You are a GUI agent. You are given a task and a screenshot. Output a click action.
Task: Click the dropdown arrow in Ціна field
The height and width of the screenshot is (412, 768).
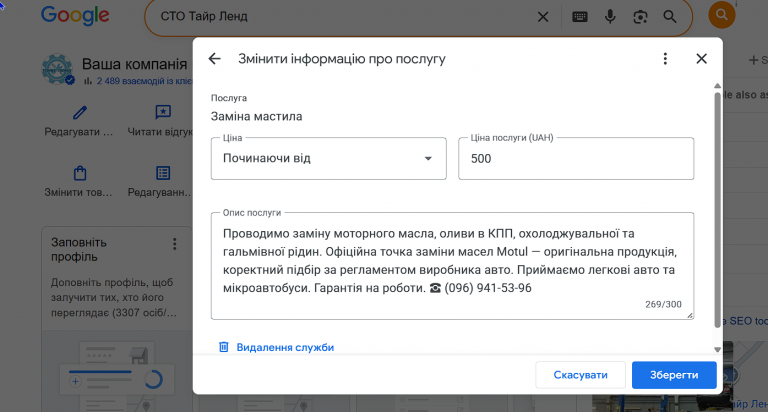(428, 159)
